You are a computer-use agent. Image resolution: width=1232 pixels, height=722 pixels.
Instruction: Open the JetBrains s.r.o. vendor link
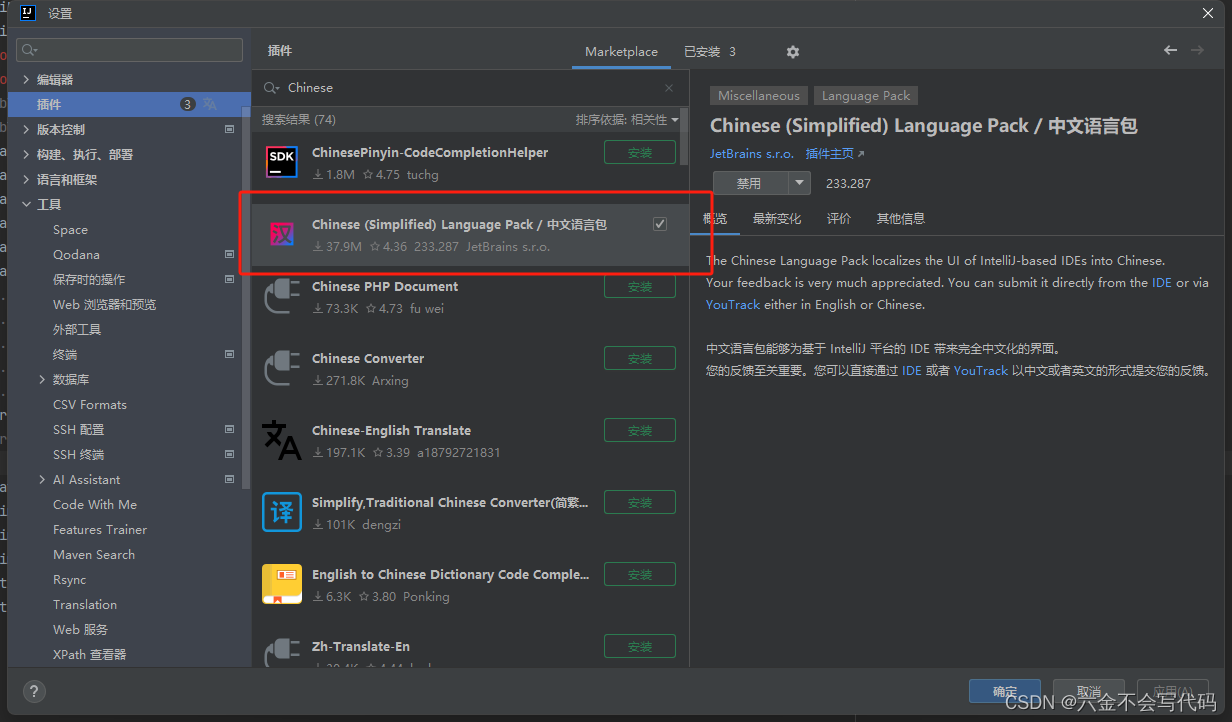[752, 154]
